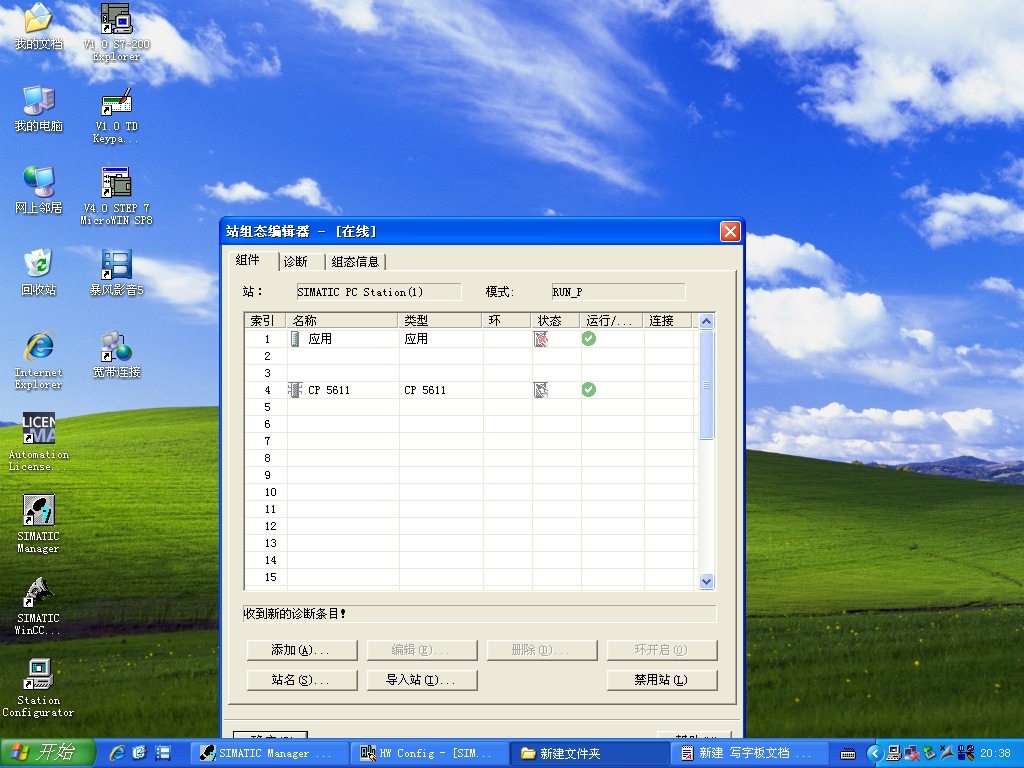Select the 我的电脑 desktop icon
Viewport: 1024px width, 768px height.
39,109
